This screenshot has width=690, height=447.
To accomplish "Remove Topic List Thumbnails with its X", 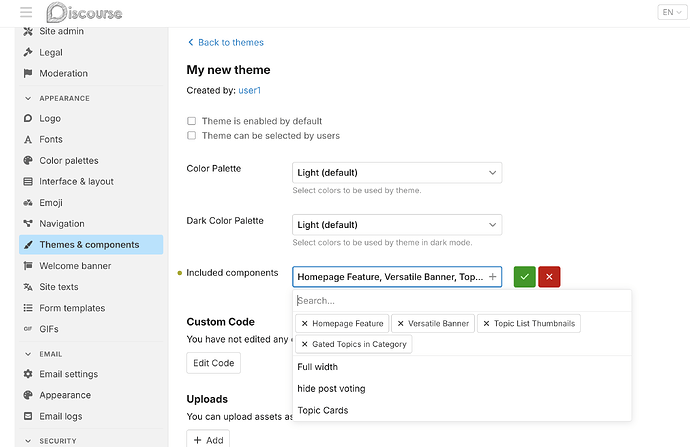I will (x=486, y=323).
